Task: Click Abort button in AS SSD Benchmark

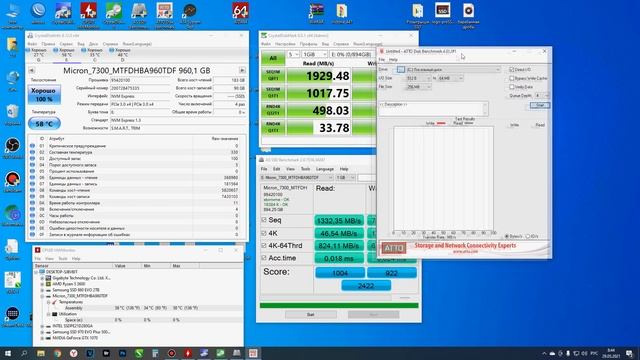Action: (373, 315)
